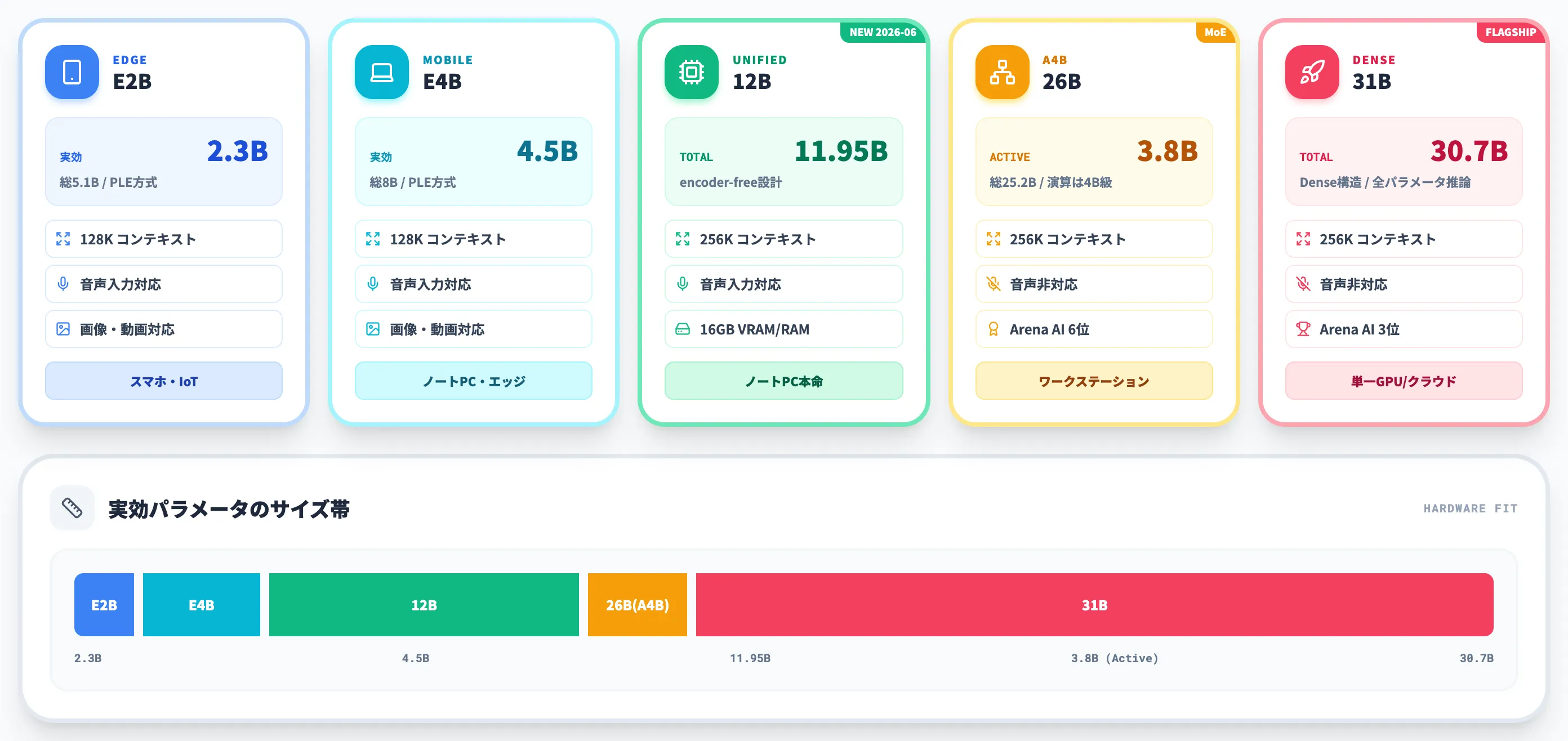Click the green chip icon on 12B card
Viewport: 1568px width, 741px height.
692,72
